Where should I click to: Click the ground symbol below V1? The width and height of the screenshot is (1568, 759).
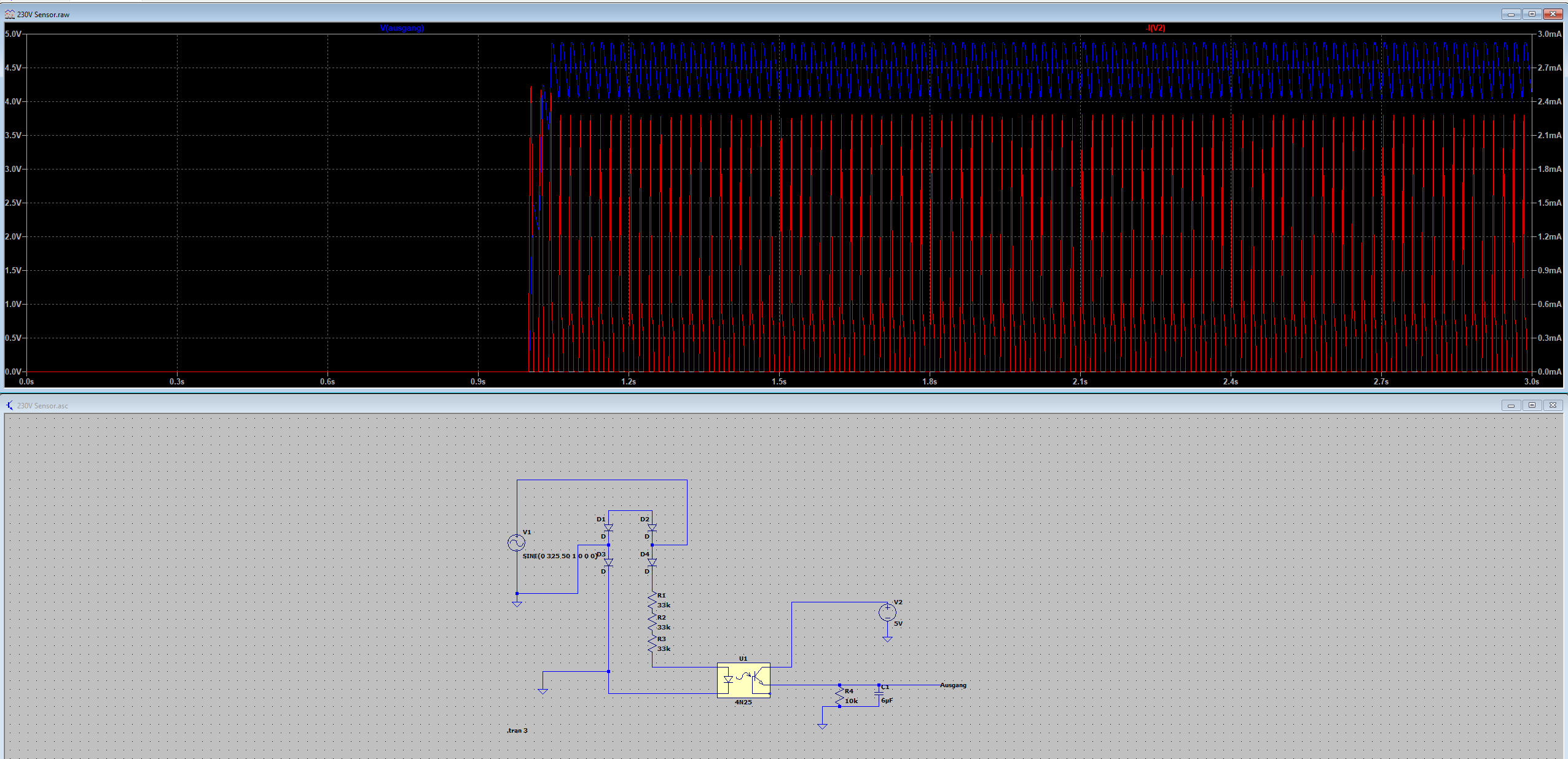(x=517, y=604)
